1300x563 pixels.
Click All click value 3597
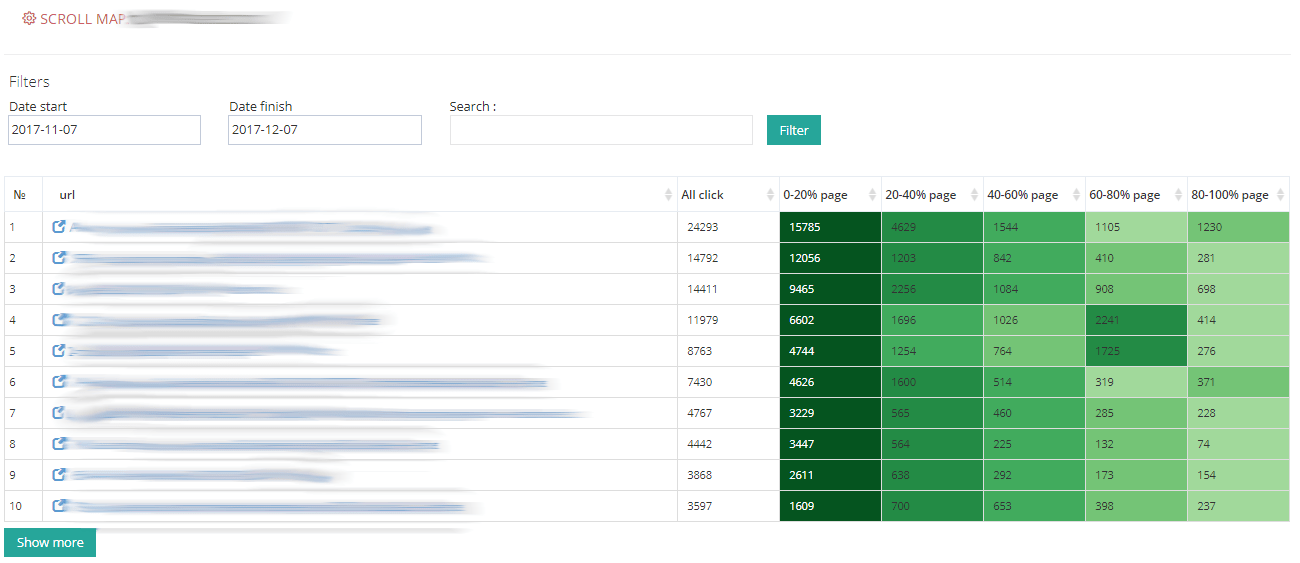click(x=700, y=506)
